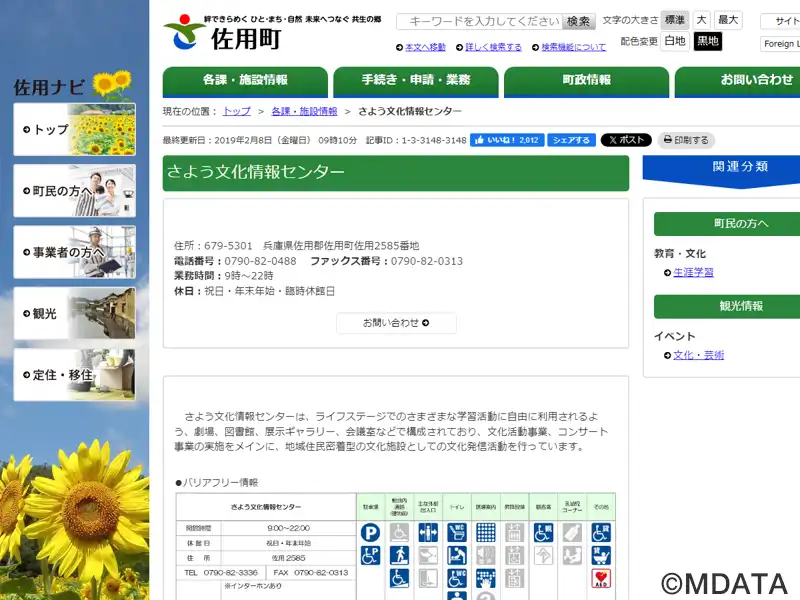Click the automatic door entrance icon
This screenshot has height=600, width=800.
[428, 533]
